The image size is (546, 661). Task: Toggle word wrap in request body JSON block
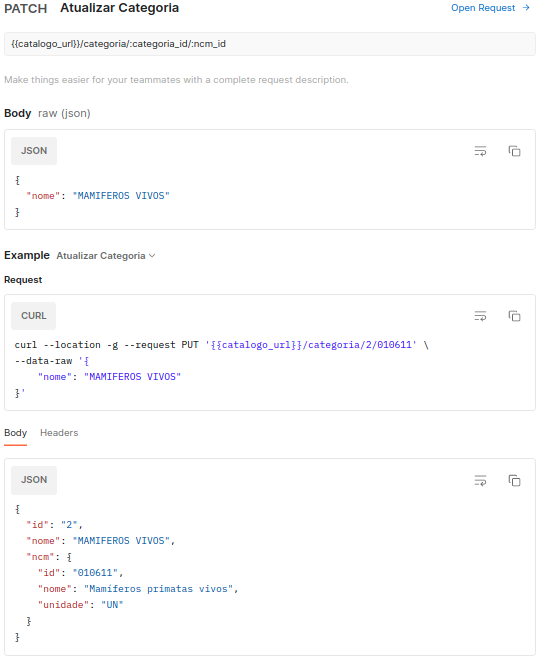coord(480,151)
